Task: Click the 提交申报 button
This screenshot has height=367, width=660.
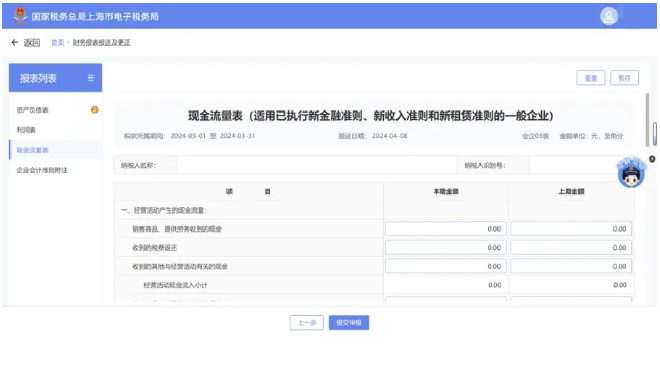Action: tap(349, 323)
